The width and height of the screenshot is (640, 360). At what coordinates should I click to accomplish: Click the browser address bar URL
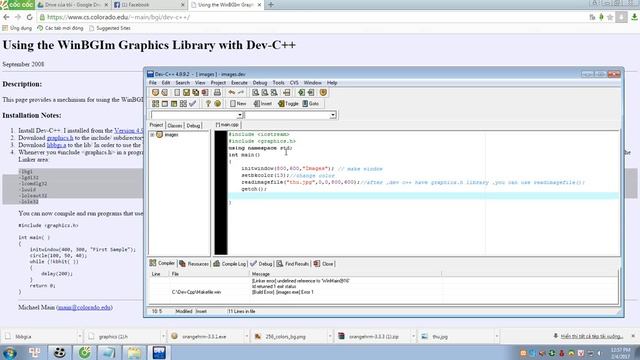click(118, 17)
